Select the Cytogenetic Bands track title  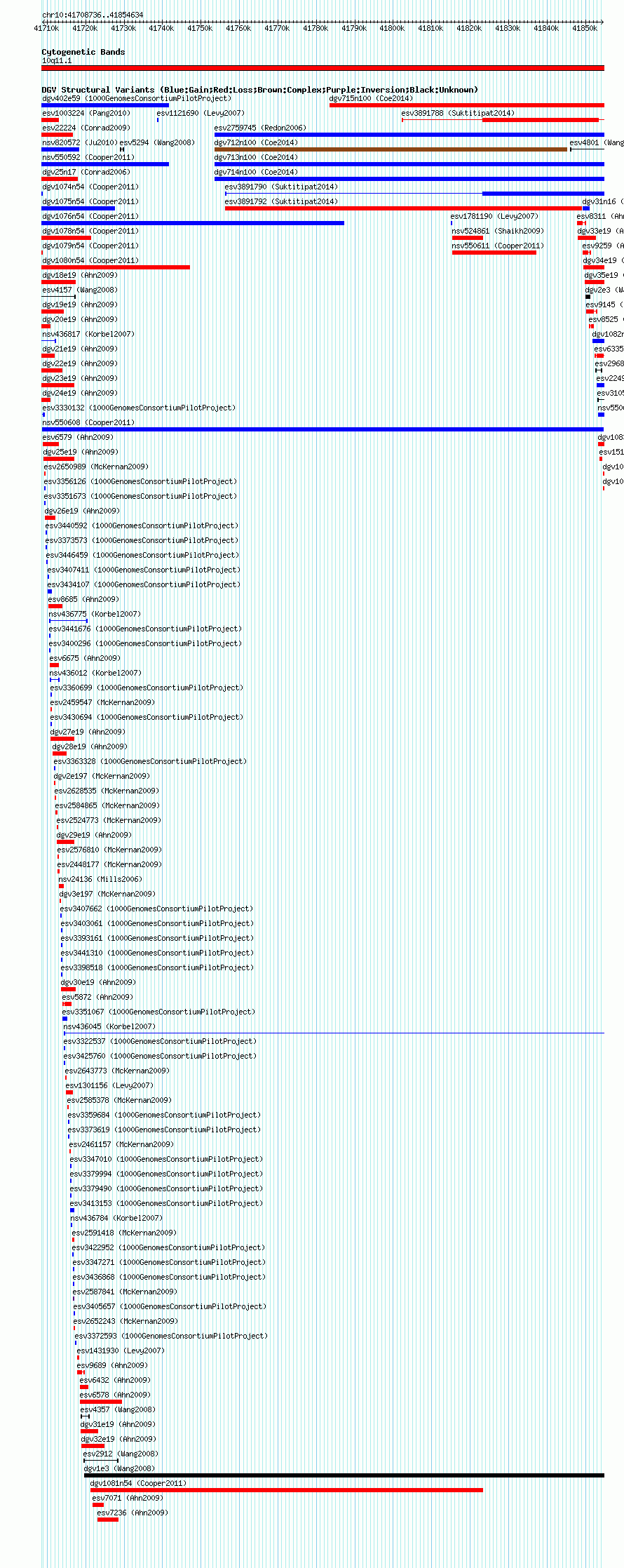(x=83, y=52)
